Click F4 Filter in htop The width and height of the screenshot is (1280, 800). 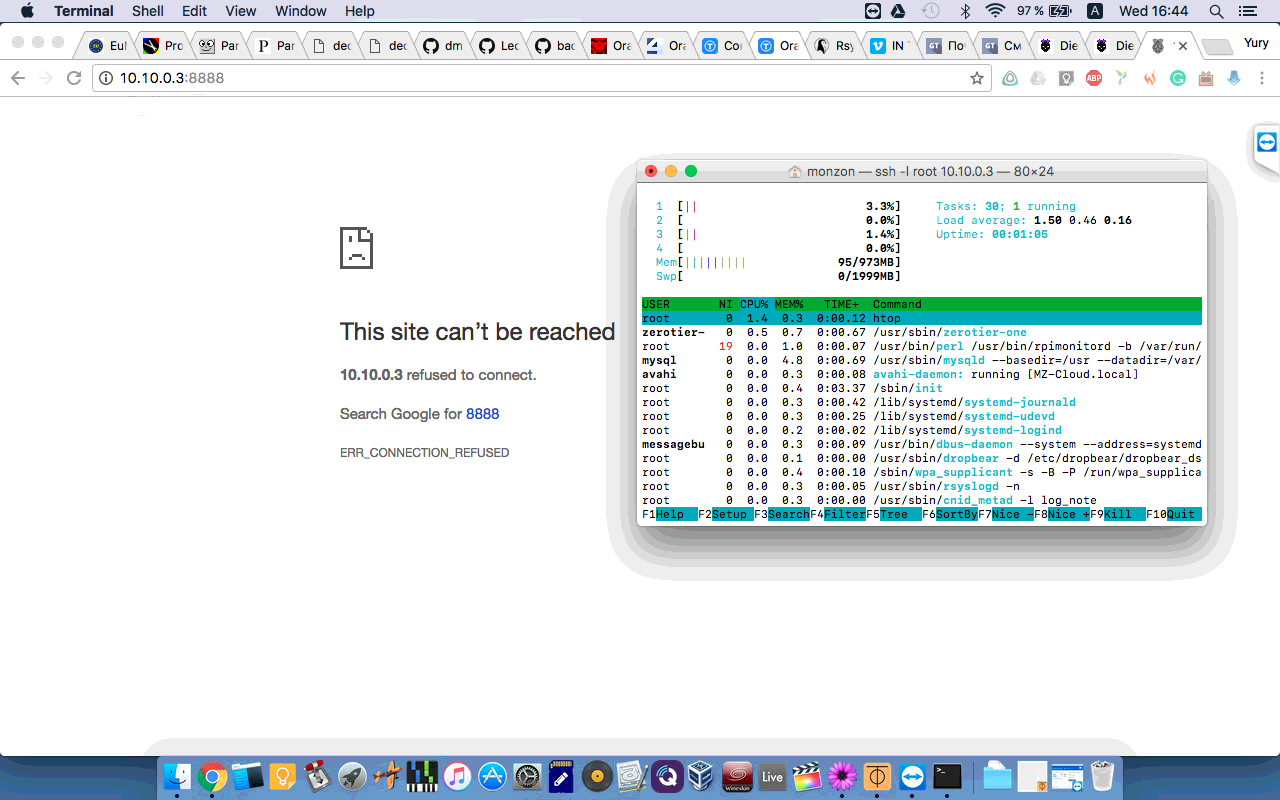[838, 514]
